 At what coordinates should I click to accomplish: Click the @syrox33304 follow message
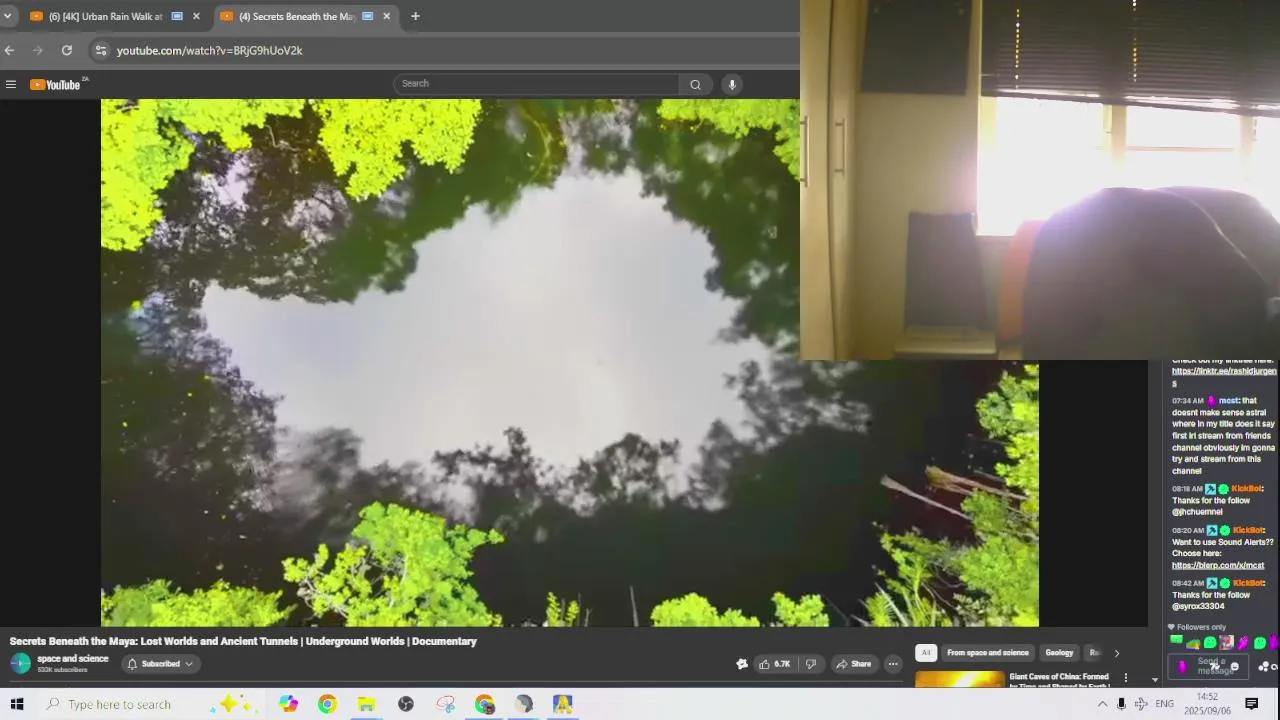click(x=1217, y=595)
